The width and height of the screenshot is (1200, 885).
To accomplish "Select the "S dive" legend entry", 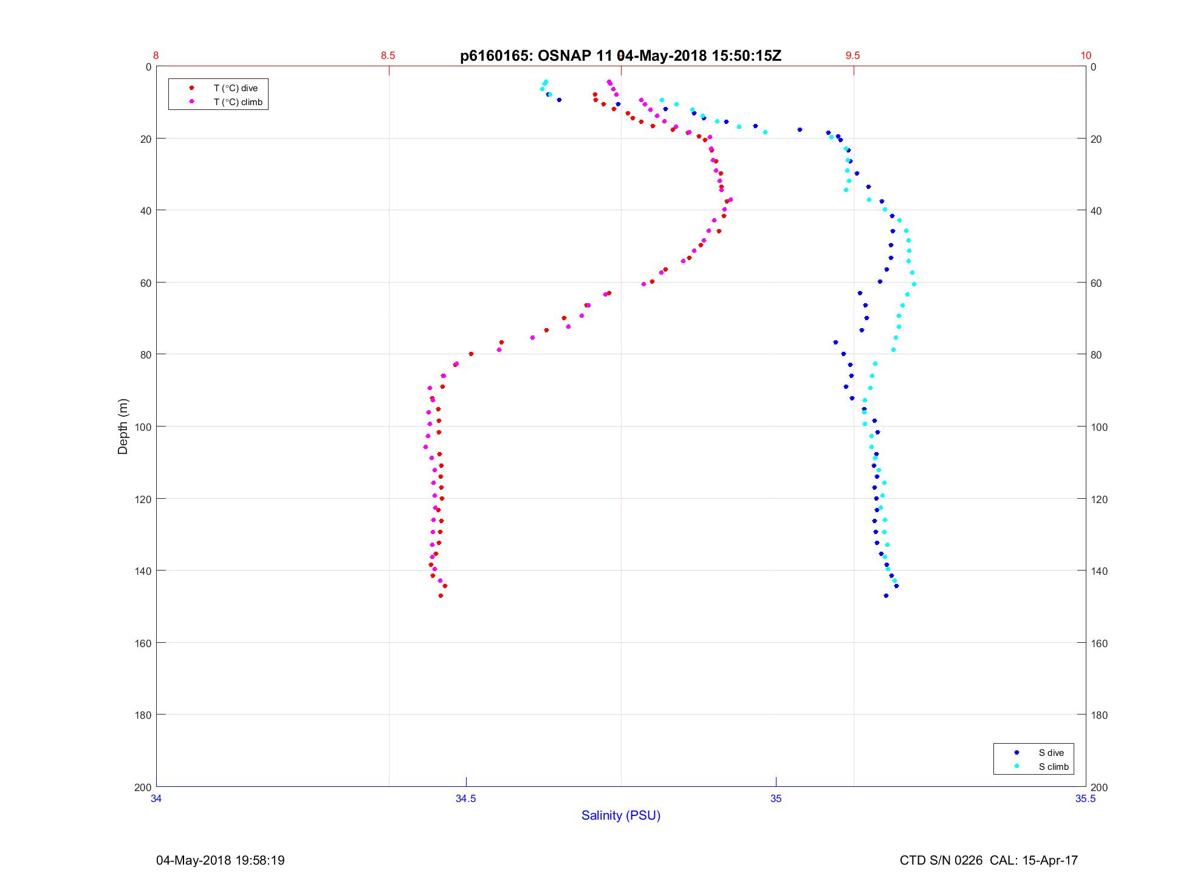I will point(1050,752).
